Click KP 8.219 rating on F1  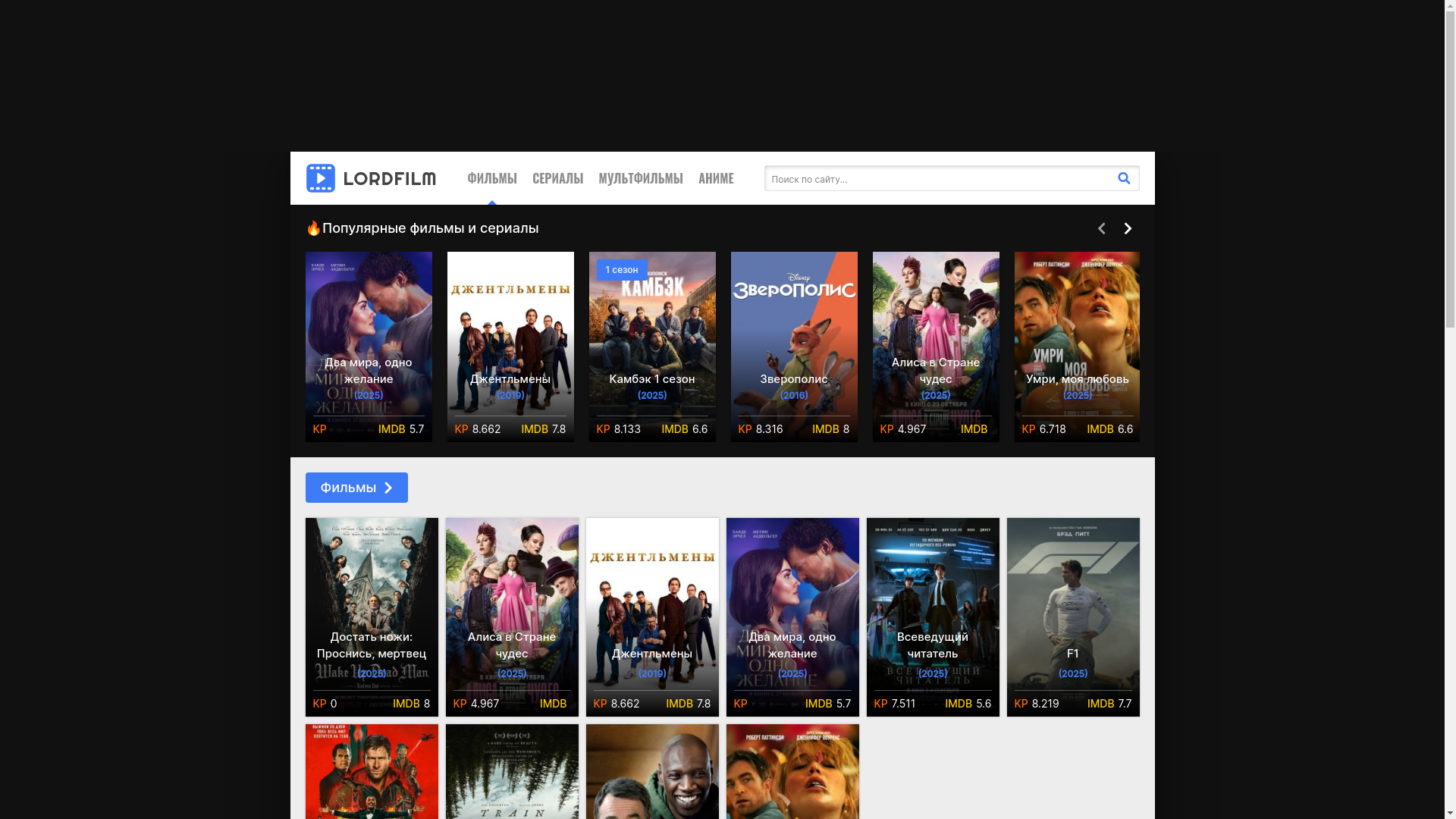click(1037, 704)
